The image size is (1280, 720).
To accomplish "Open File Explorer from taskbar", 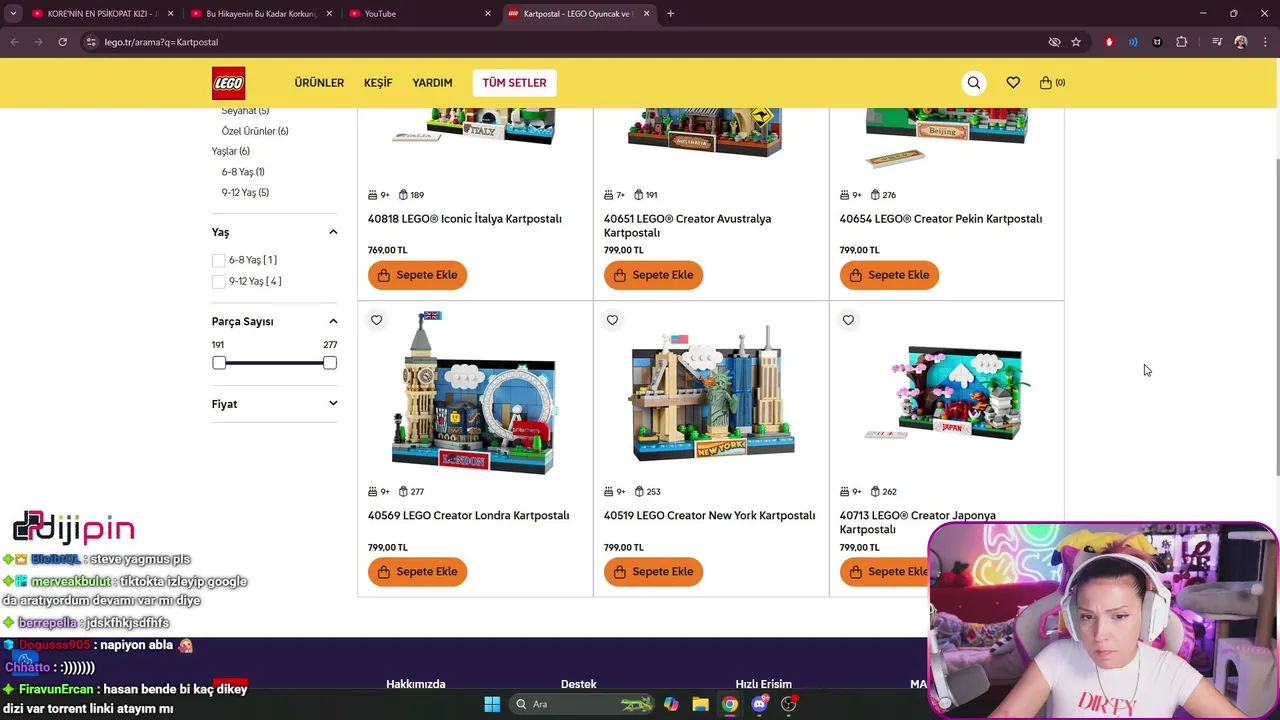I will click(x=700, y=704).
